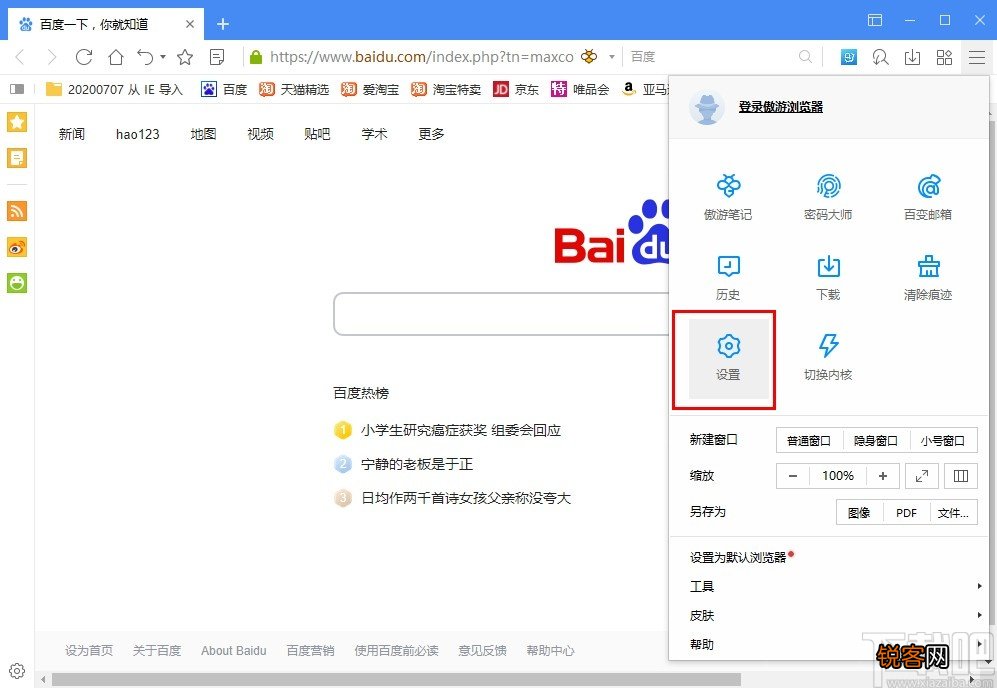Open the 百变邮箱 mailbox icon
This screenshot has height=688, width=997.
click(928, 198)
